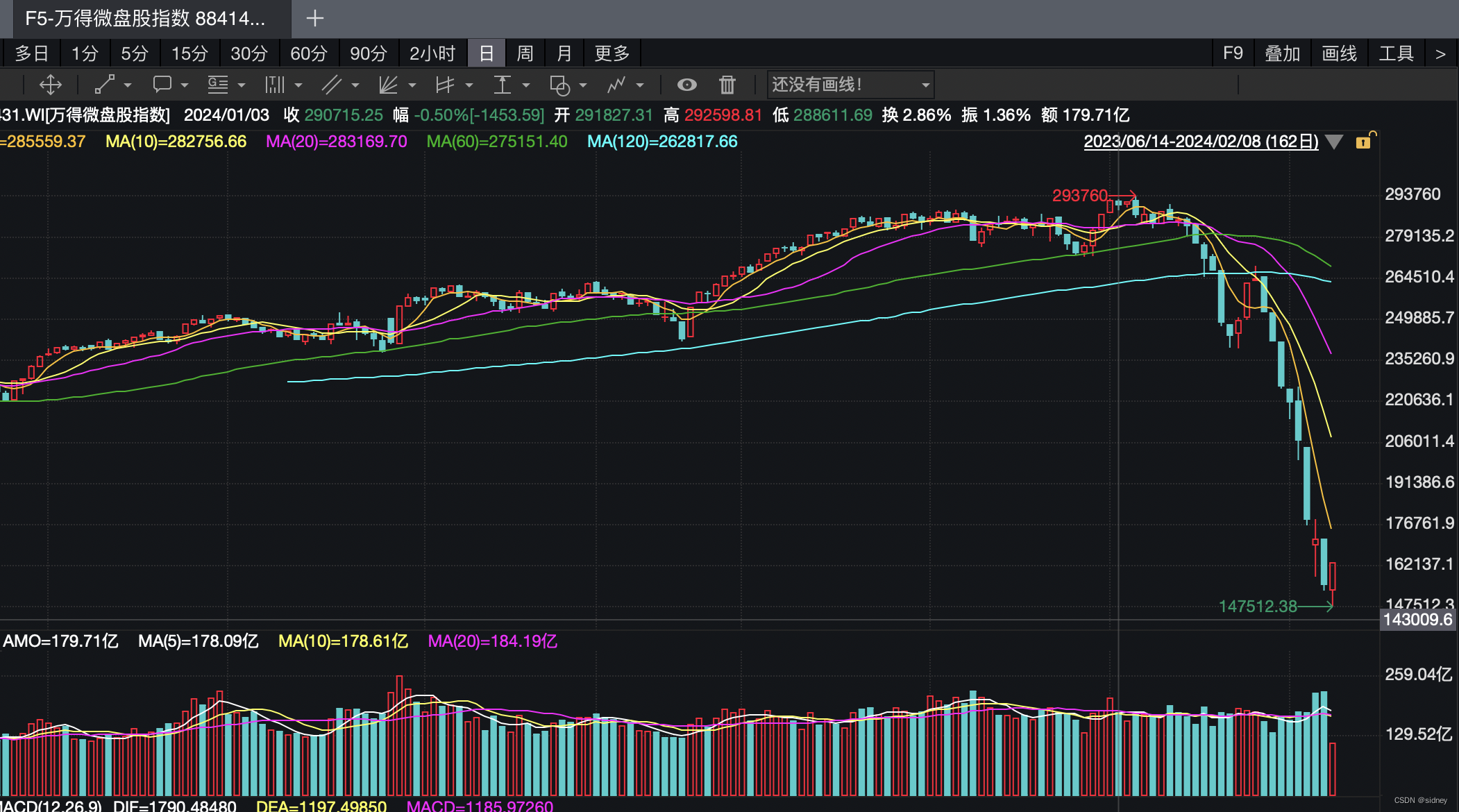
Task: Switch to 15分 period
Action: [189, 53]
